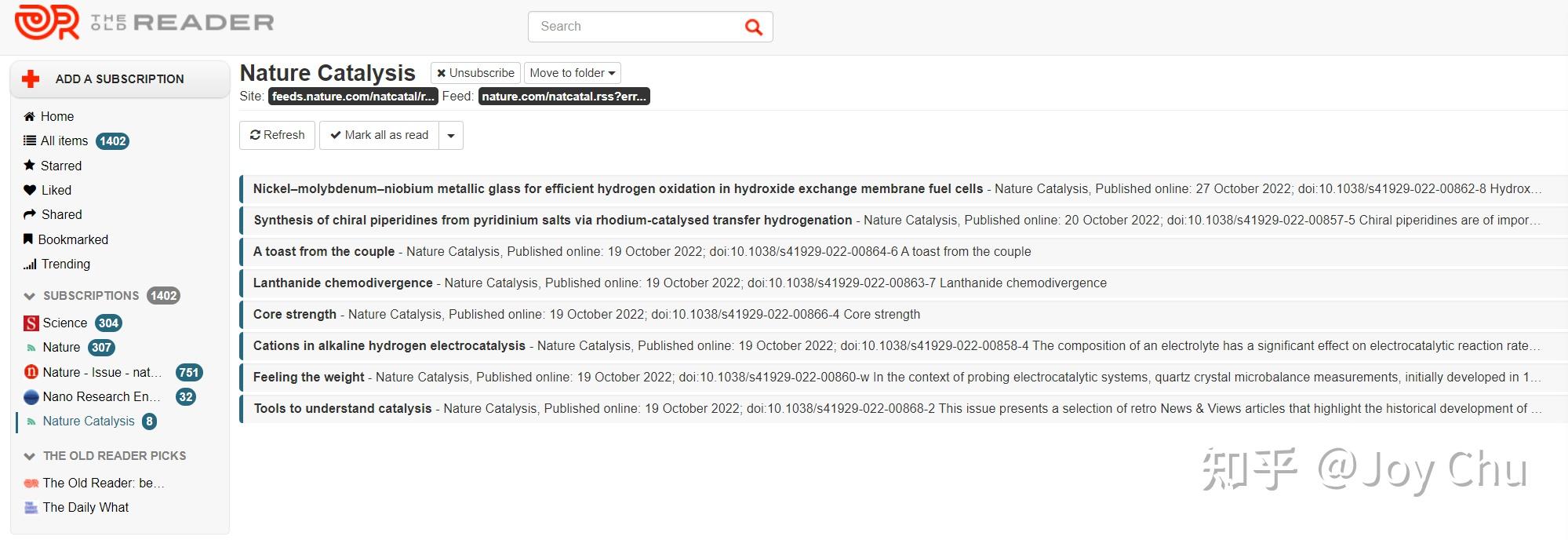The image size is (1568, 540).
Task: Open article Cations in alkaline hydrogen electrocatalysis
Action: 902,346
